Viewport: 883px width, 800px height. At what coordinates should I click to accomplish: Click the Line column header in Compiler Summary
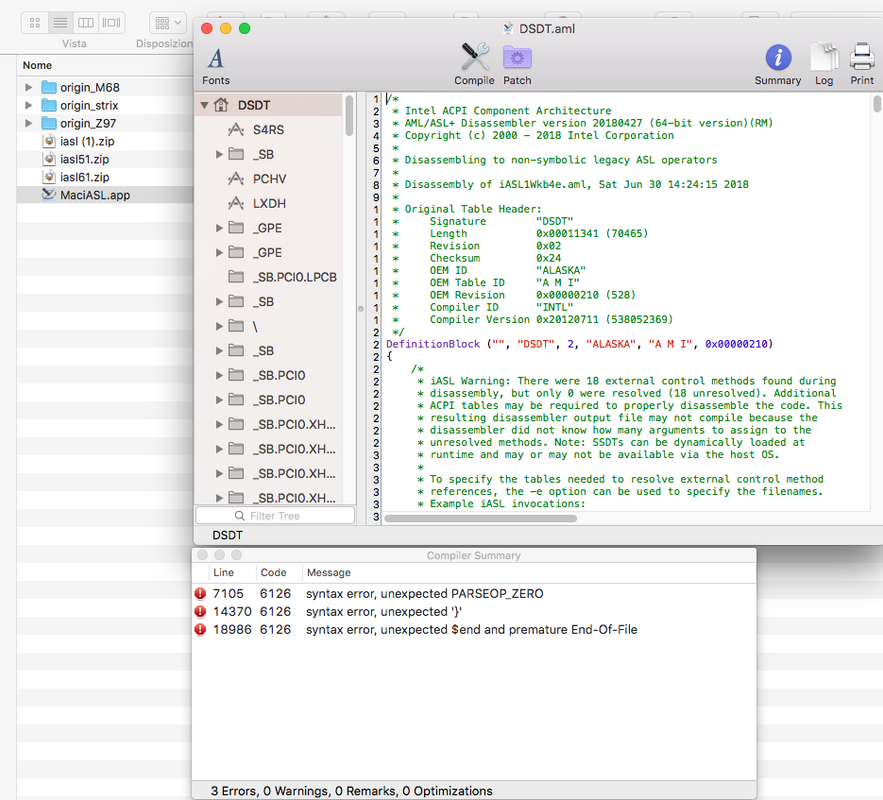224,573
